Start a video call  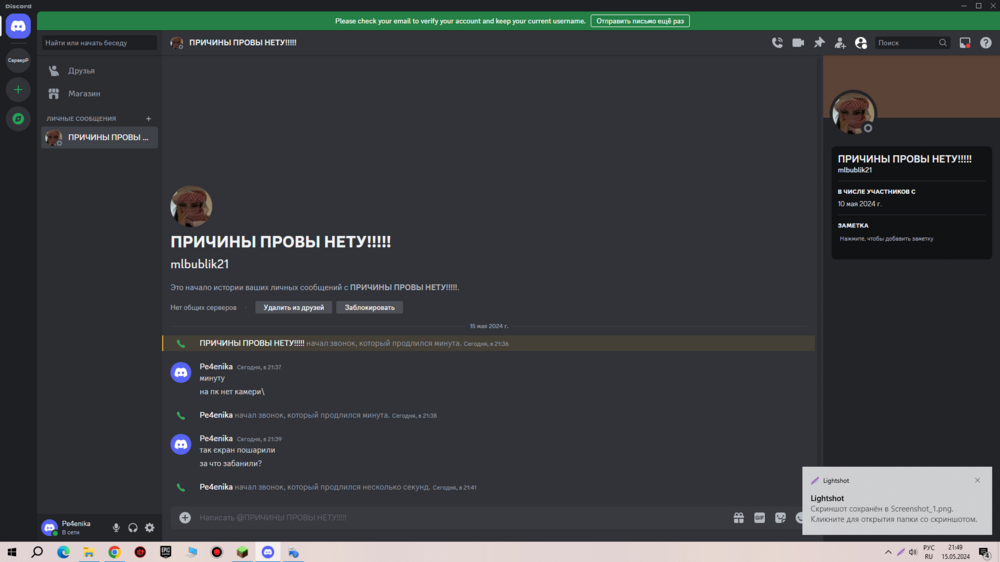[x=798, y=43]
